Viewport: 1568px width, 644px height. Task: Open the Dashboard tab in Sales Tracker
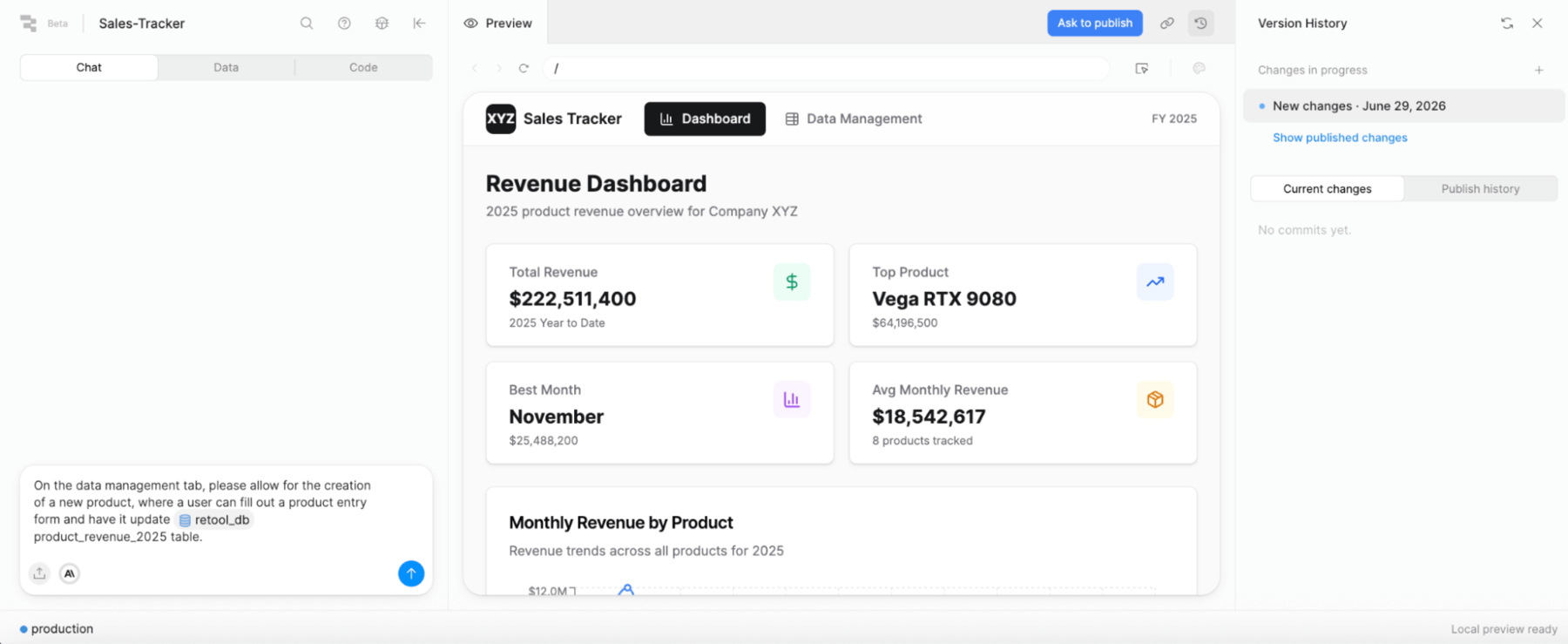pos(705,119)
